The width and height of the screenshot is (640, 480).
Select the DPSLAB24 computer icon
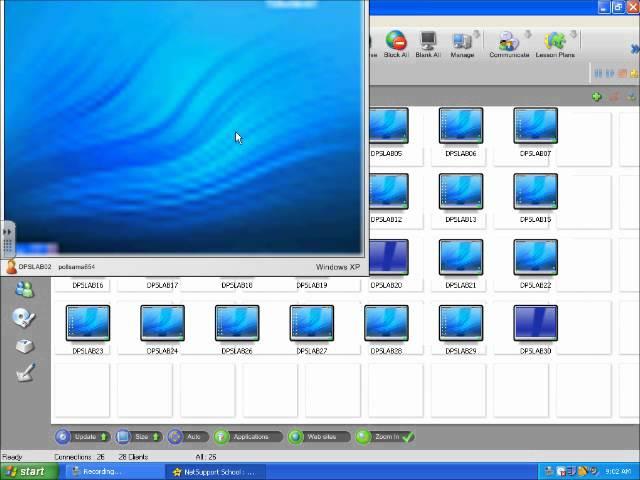pos(162,323)
